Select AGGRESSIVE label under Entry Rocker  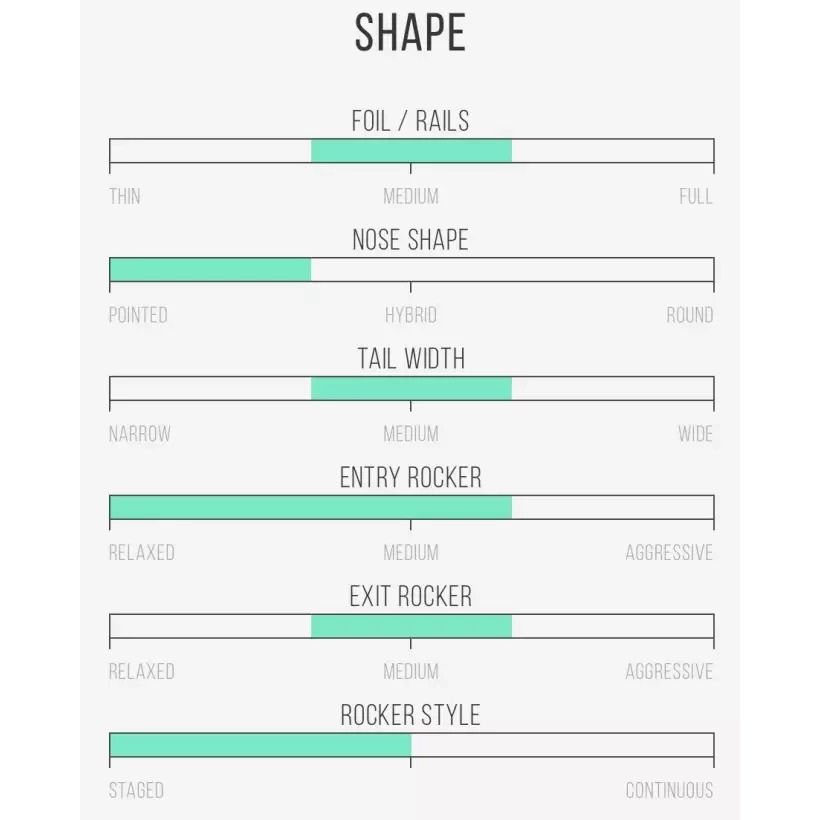[669, 553]
